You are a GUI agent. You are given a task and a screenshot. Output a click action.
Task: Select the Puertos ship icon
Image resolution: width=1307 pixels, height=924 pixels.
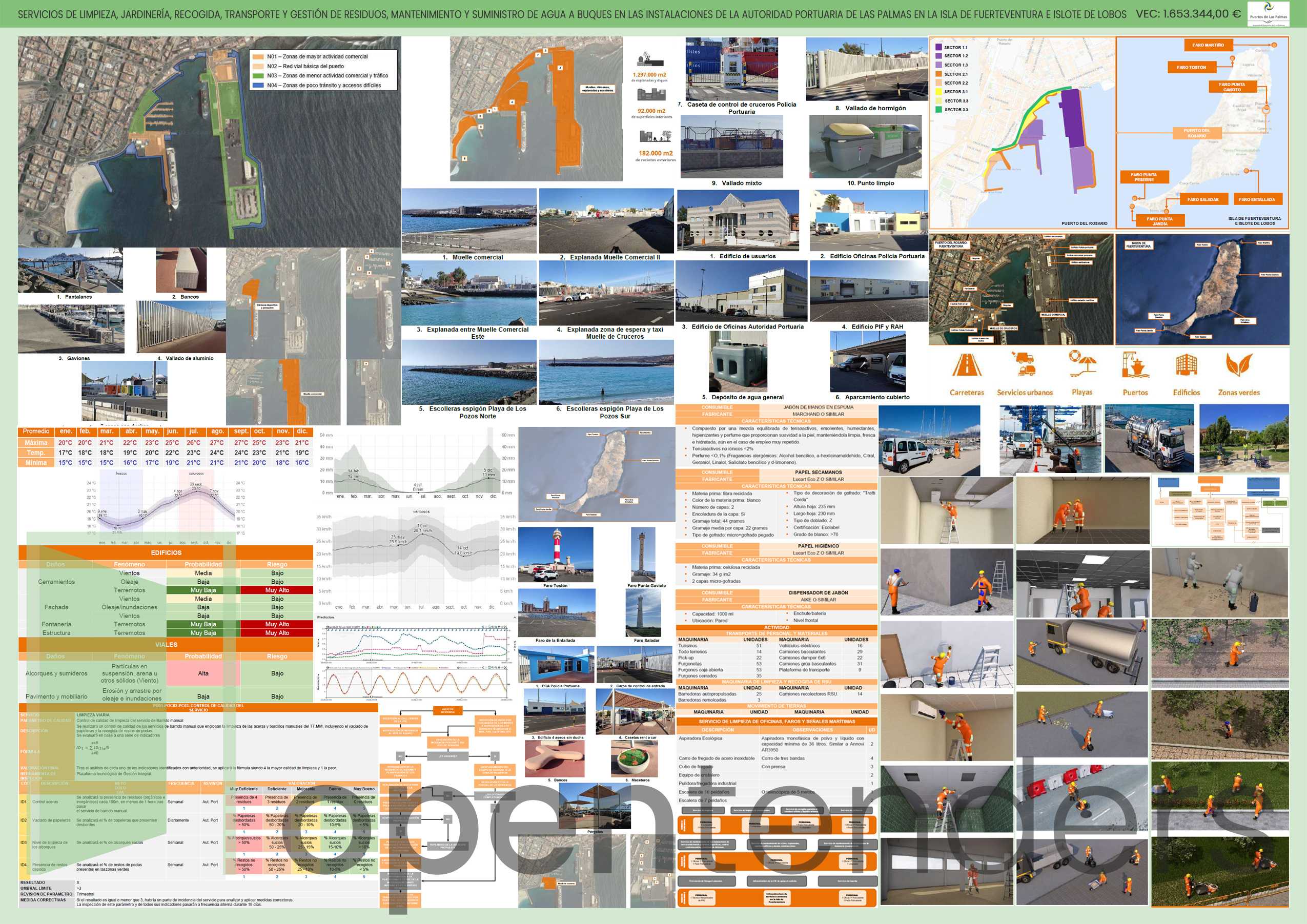coord(1135,365)
